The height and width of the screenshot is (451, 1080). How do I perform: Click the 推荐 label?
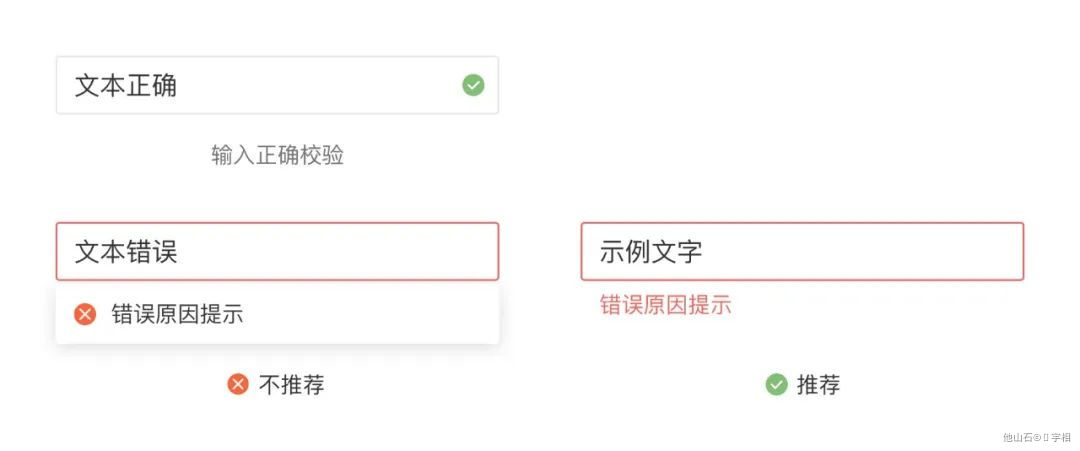(818, 385)
